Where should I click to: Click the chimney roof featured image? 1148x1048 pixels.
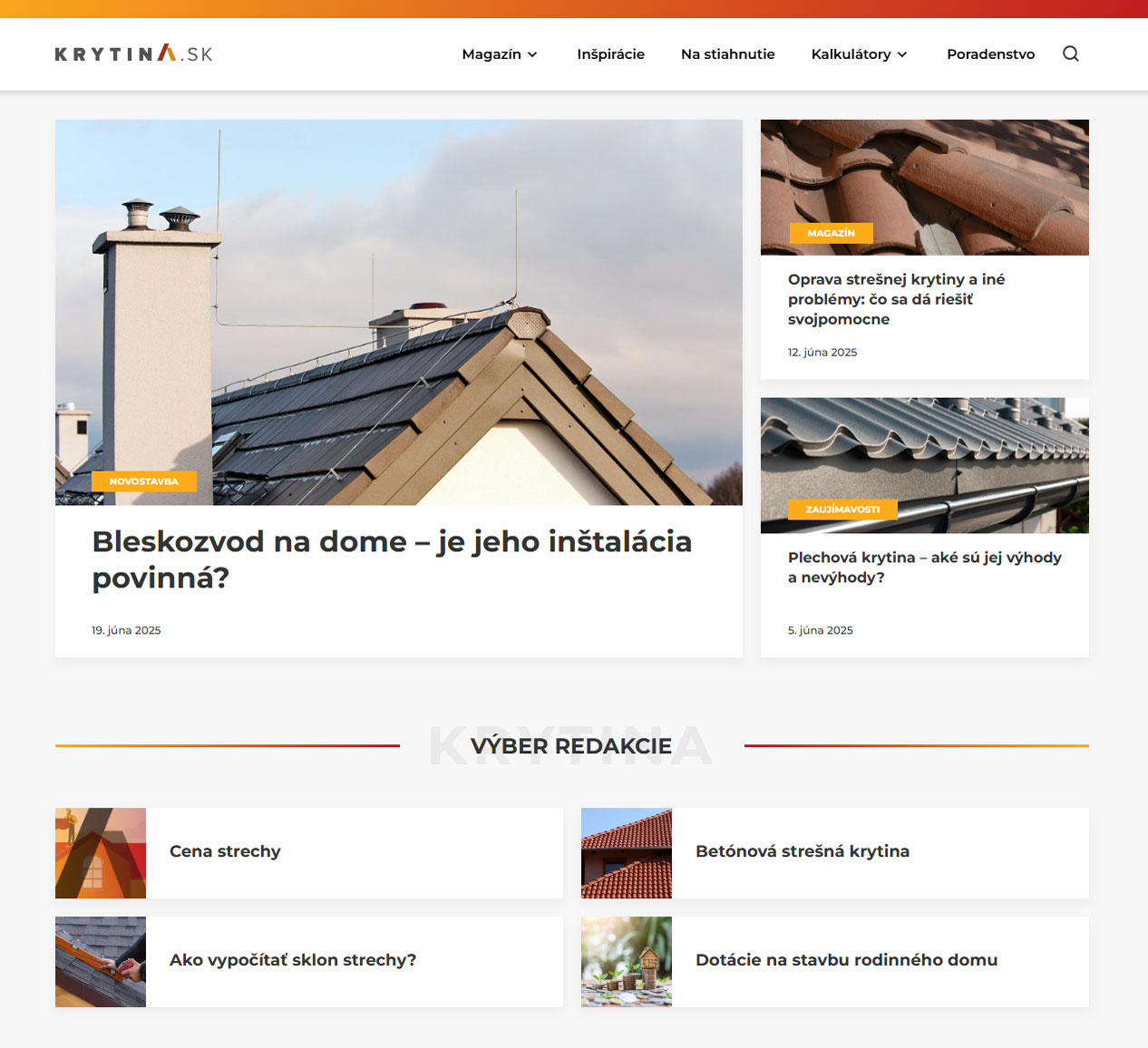click(x=399, y=312)
